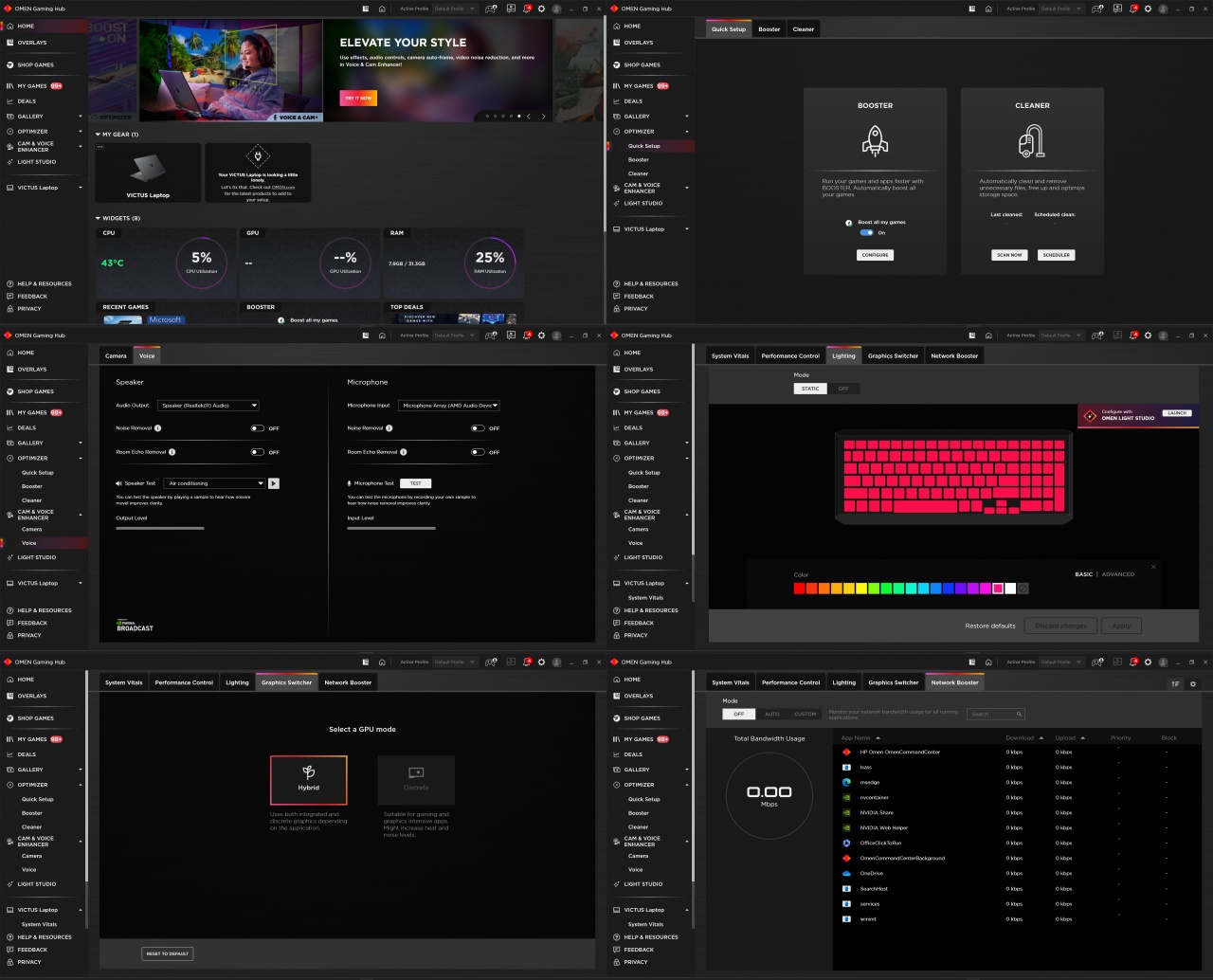
Task: Select CUSTOM mode in Network Booster
Action: (x=806, y=714)
